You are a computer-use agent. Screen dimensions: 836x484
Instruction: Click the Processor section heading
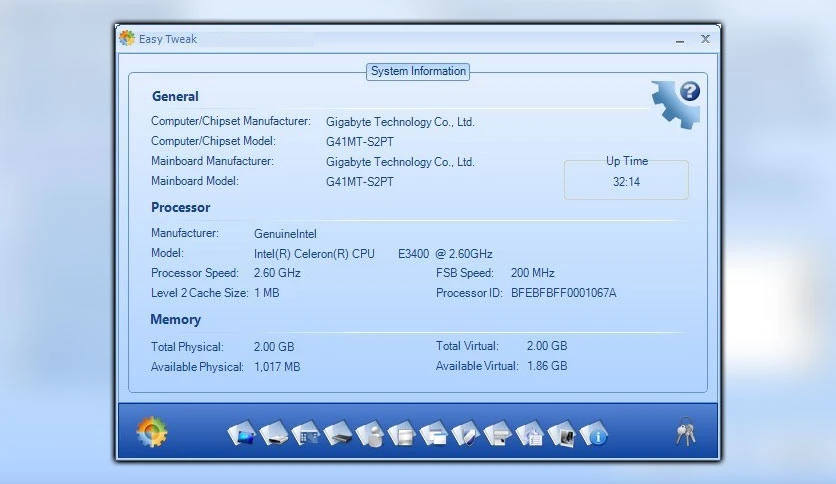point(180,207)
